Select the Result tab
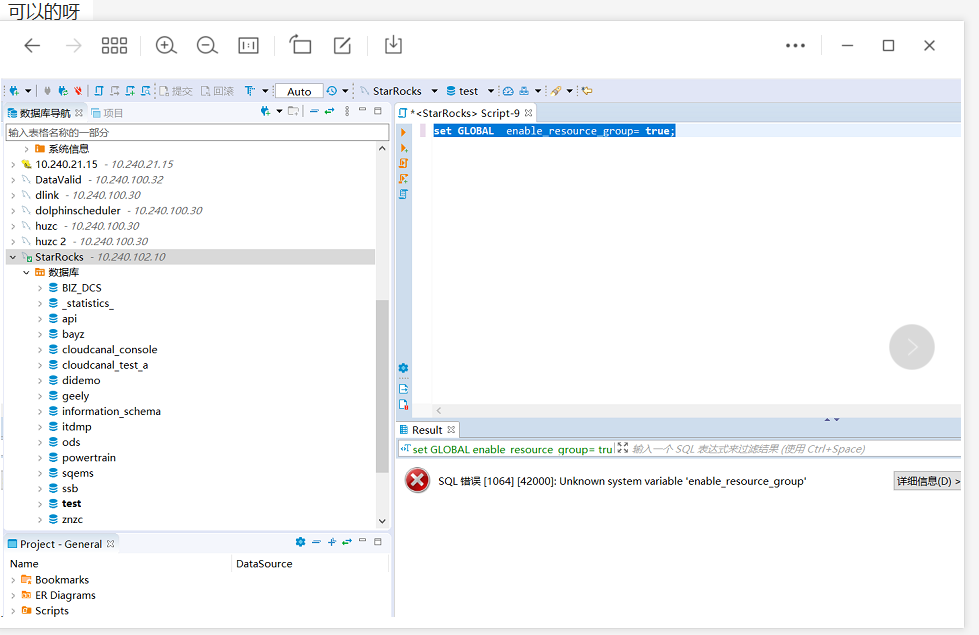 click(427, 430)
